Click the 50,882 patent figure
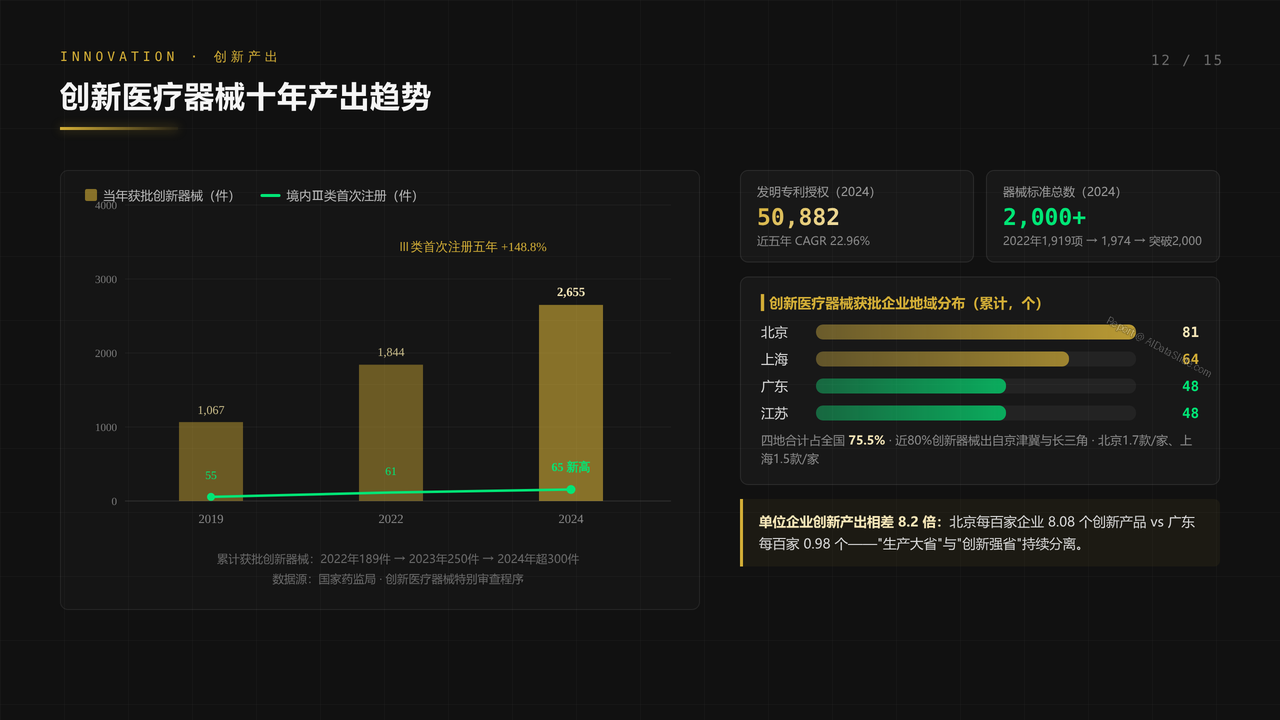 point(799,217)
